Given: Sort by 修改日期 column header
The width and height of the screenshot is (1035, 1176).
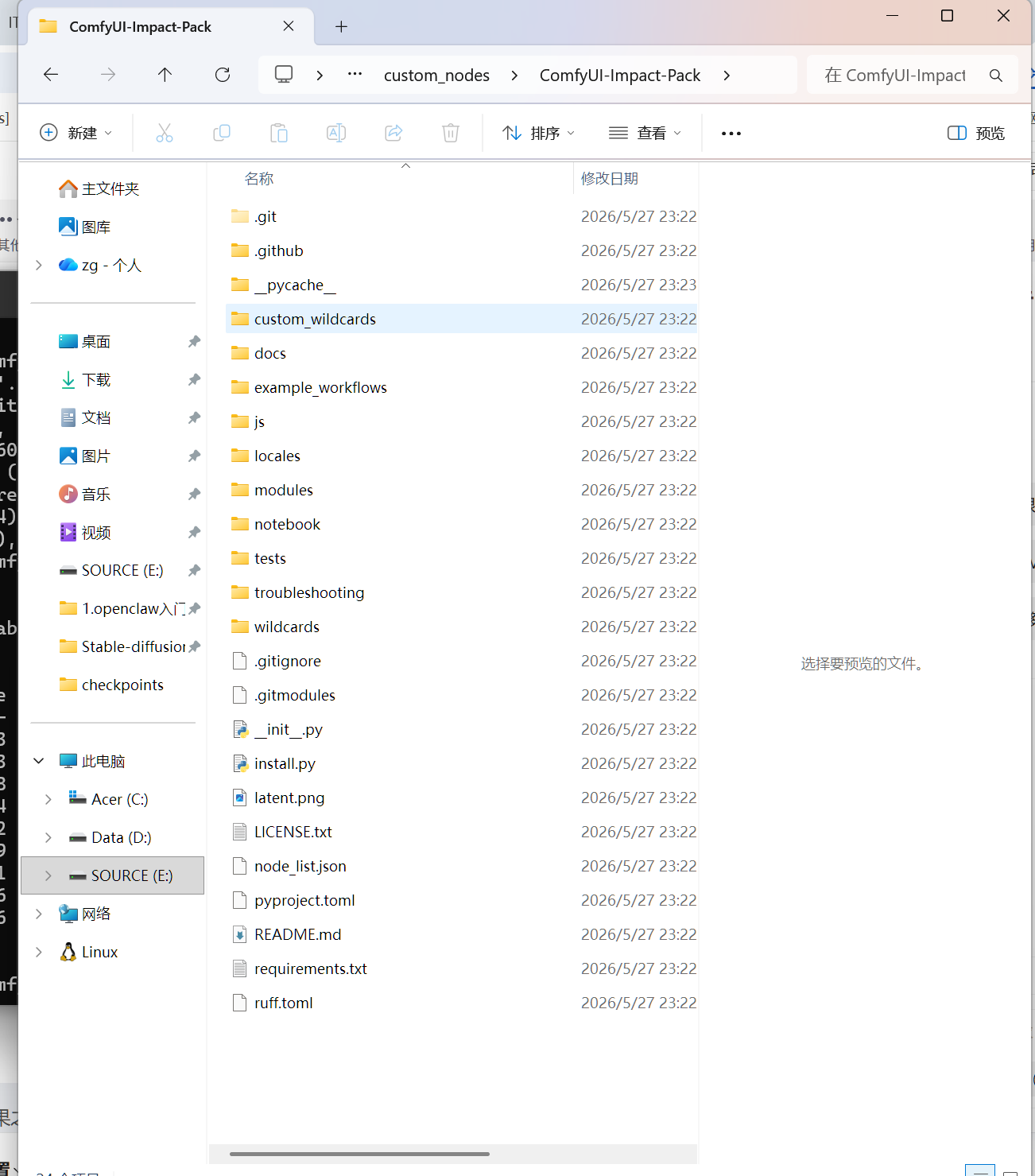Looking at the screenshot, I should click(x=610, y=179).
